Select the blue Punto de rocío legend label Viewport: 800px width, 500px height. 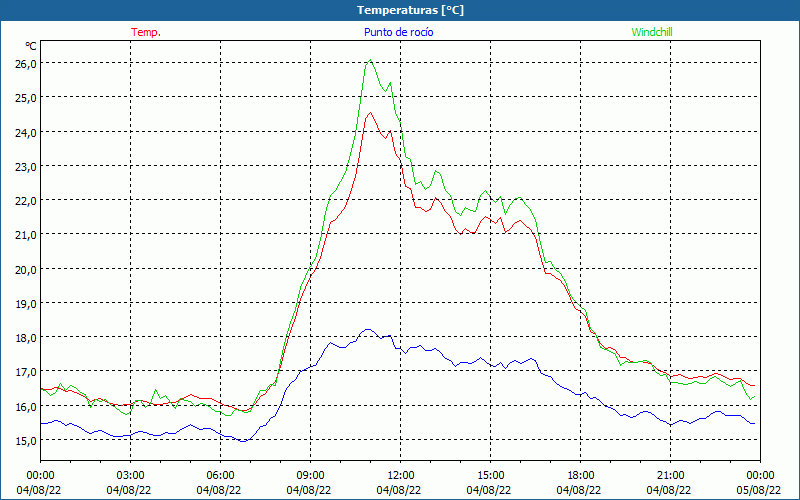point(398,32)
